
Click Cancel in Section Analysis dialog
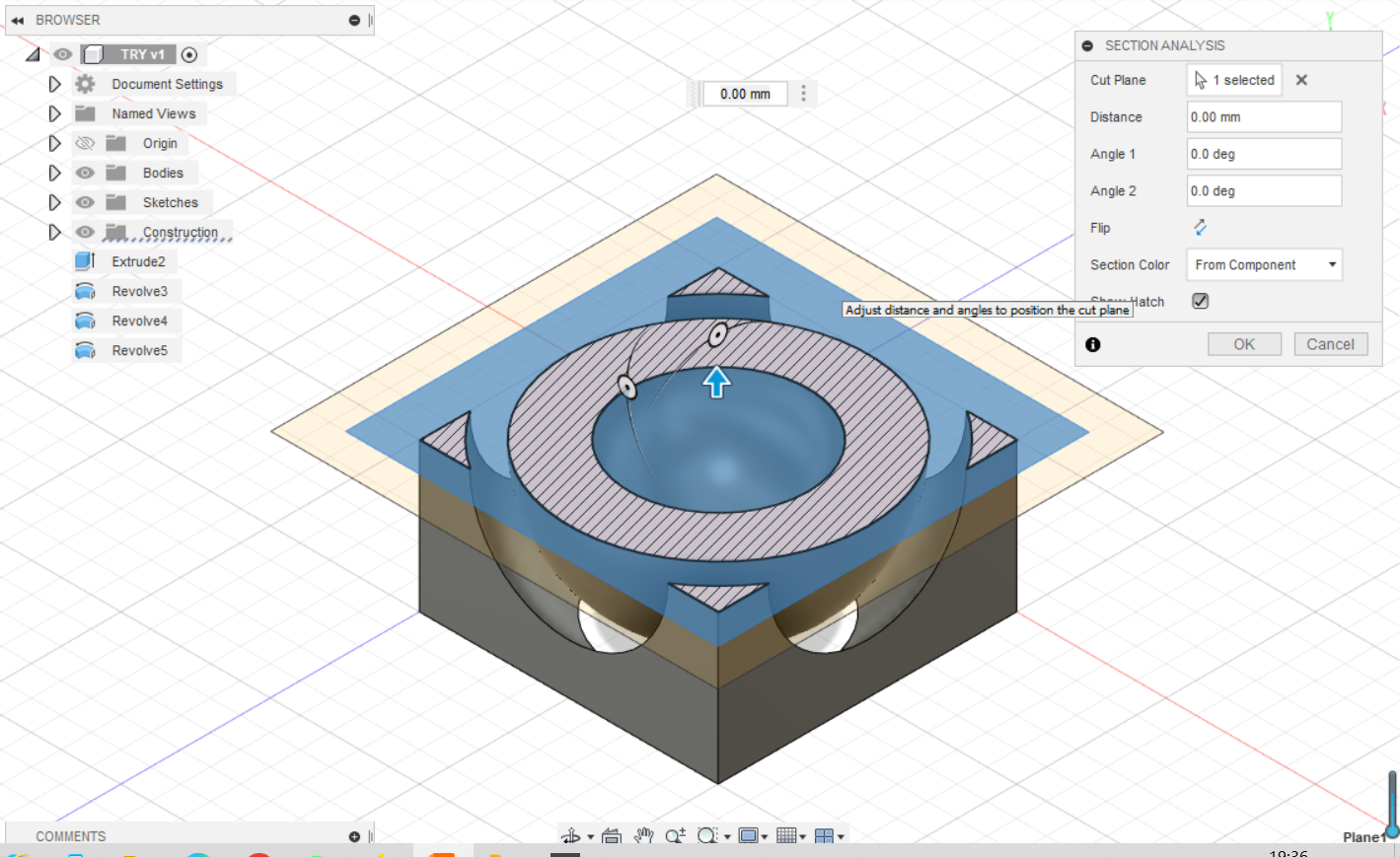1330,344
